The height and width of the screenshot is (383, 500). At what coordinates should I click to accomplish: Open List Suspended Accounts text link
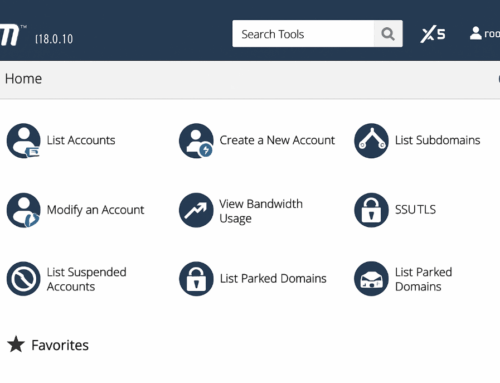tap(87, 279)
